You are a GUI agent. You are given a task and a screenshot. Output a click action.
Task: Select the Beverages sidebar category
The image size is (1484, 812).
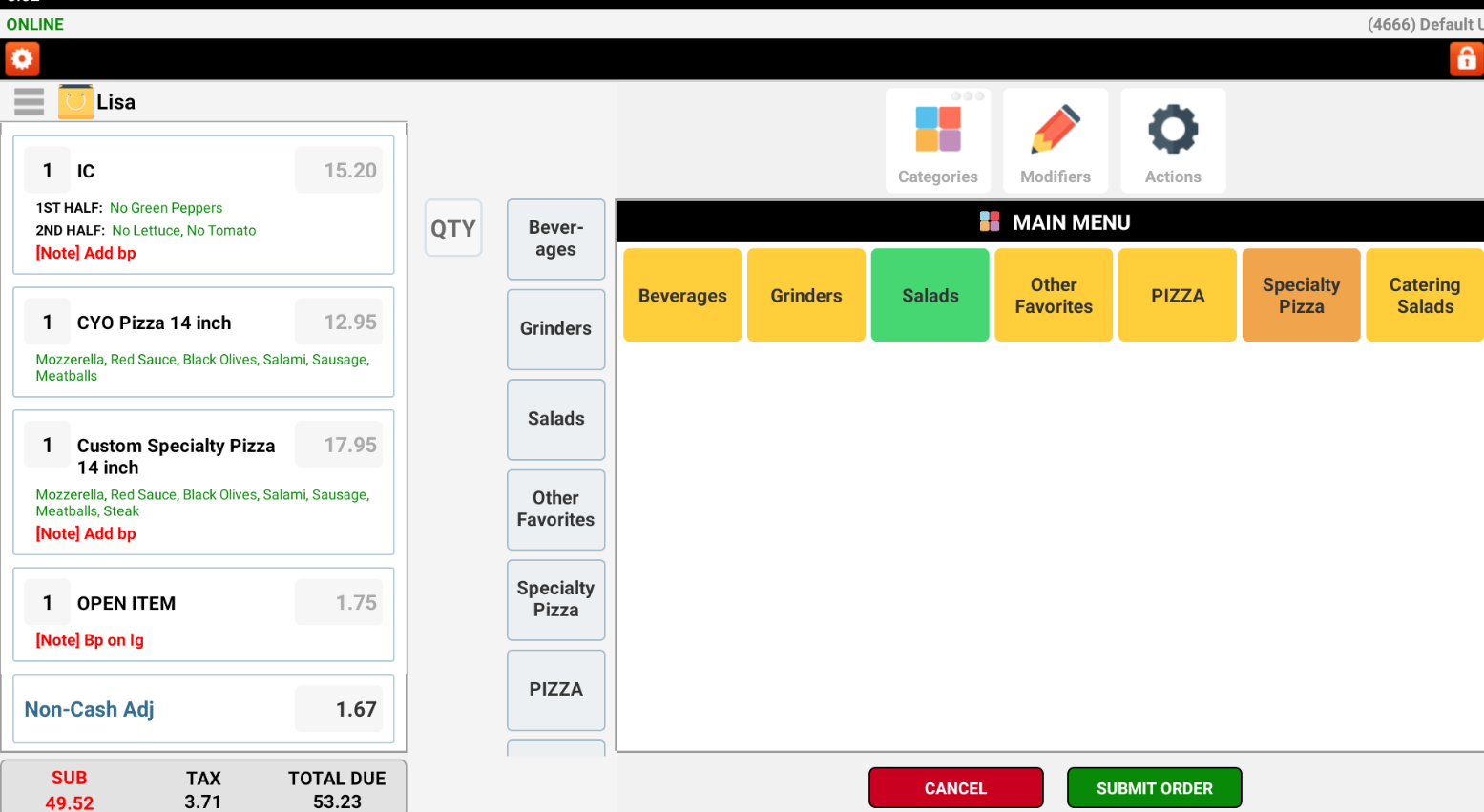[x=556, y=239]
